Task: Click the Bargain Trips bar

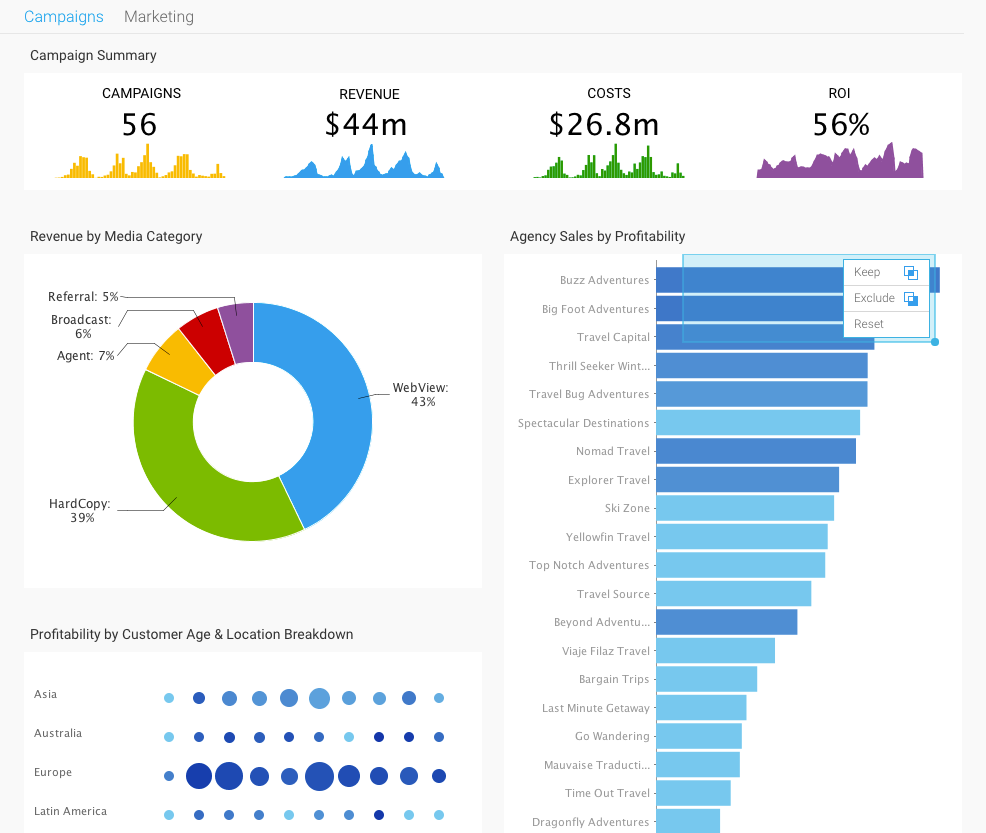Action: [706, 679]
